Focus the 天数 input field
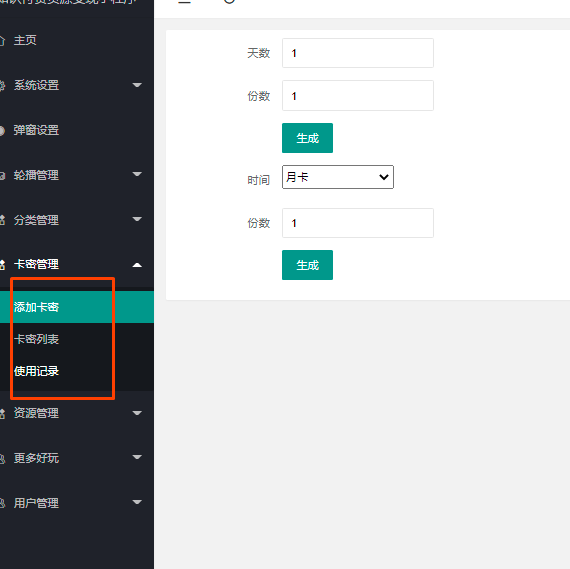Image resolution: width=570 pixels, height=569 pixels. pos(358,53)
